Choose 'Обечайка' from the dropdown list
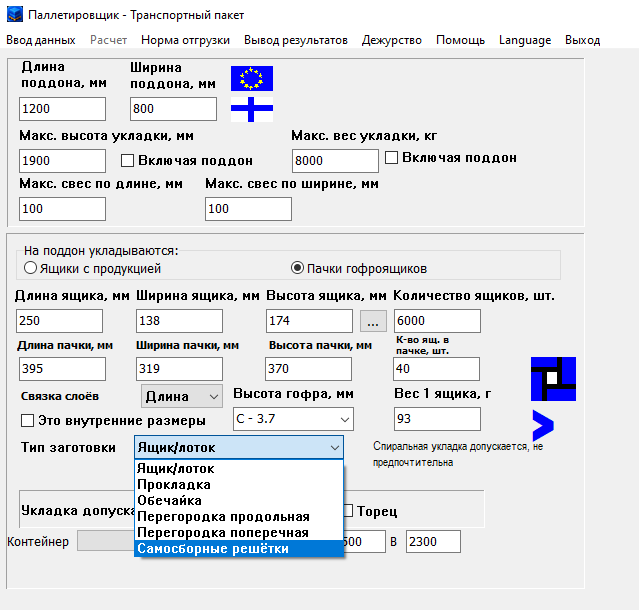The width and height of the screenshot is (639, 610). pyautogui.click(x=239, y=500)
